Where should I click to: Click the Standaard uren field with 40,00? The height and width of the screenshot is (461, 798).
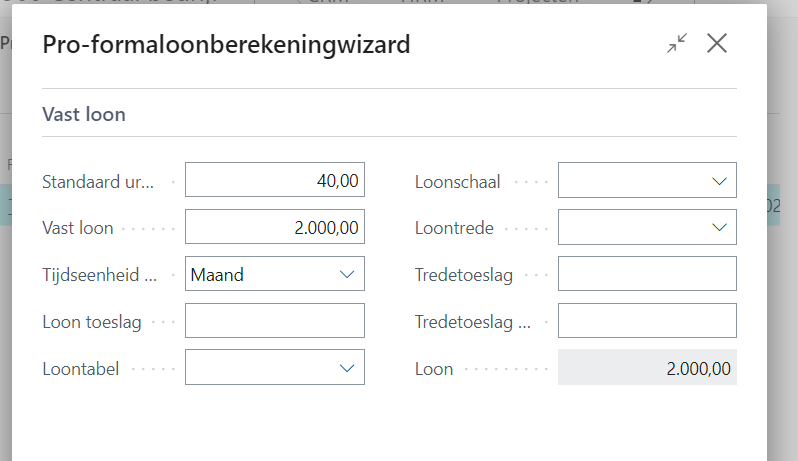pyautogui.click(x=275, y=181)
